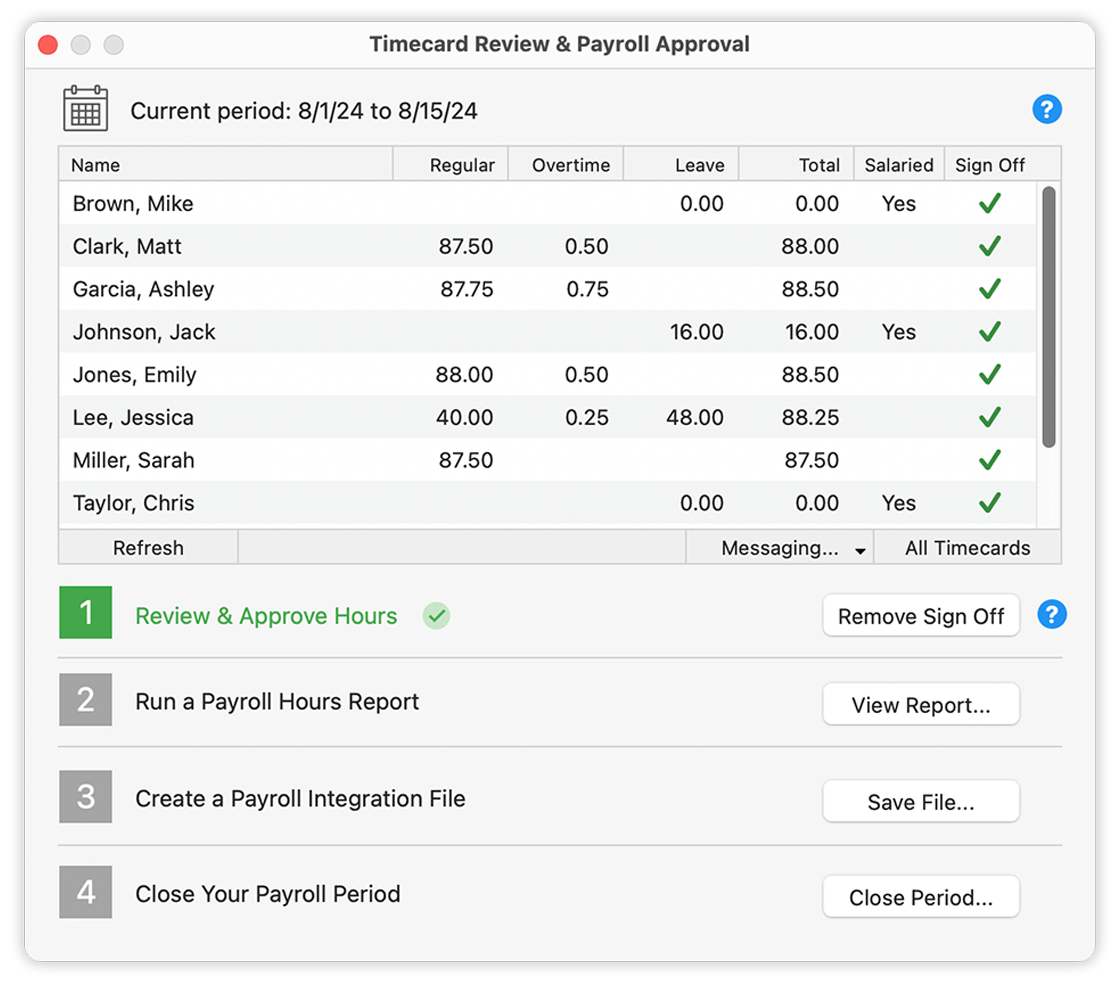Click green check badge after Review & Approve Hours
The height and width of the screenshot is (996, 1120).
pyautogui.click(x=436, y=615)
